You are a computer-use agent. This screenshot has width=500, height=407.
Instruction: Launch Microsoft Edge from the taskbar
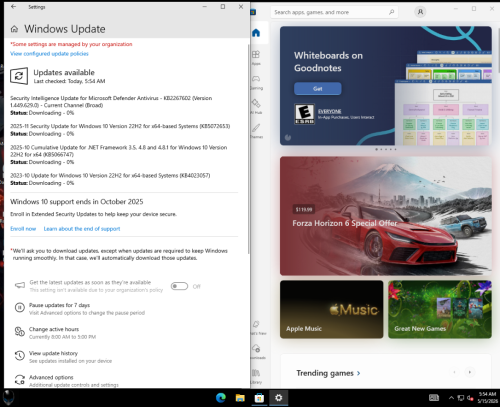(x=221, y=398)
